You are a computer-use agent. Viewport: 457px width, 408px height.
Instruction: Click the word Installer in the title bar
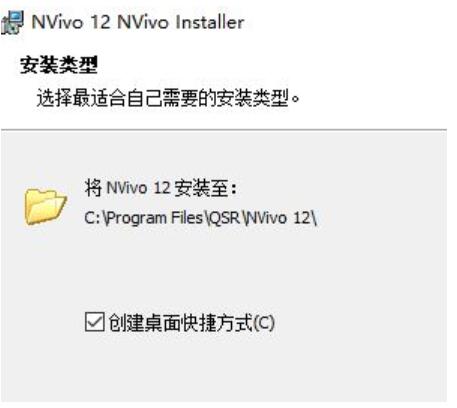[210, 22]
